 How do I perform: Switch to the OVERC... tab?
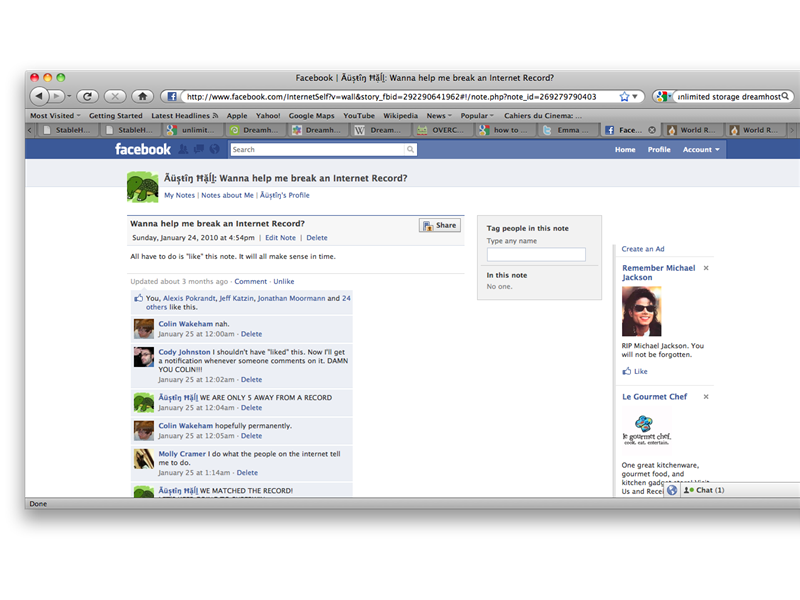(x=442, y=130)
